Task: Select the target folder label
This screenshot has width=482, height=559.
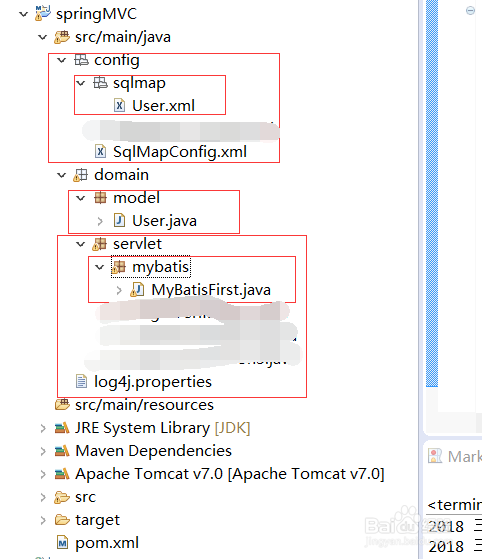Action: tap(98, 520)
